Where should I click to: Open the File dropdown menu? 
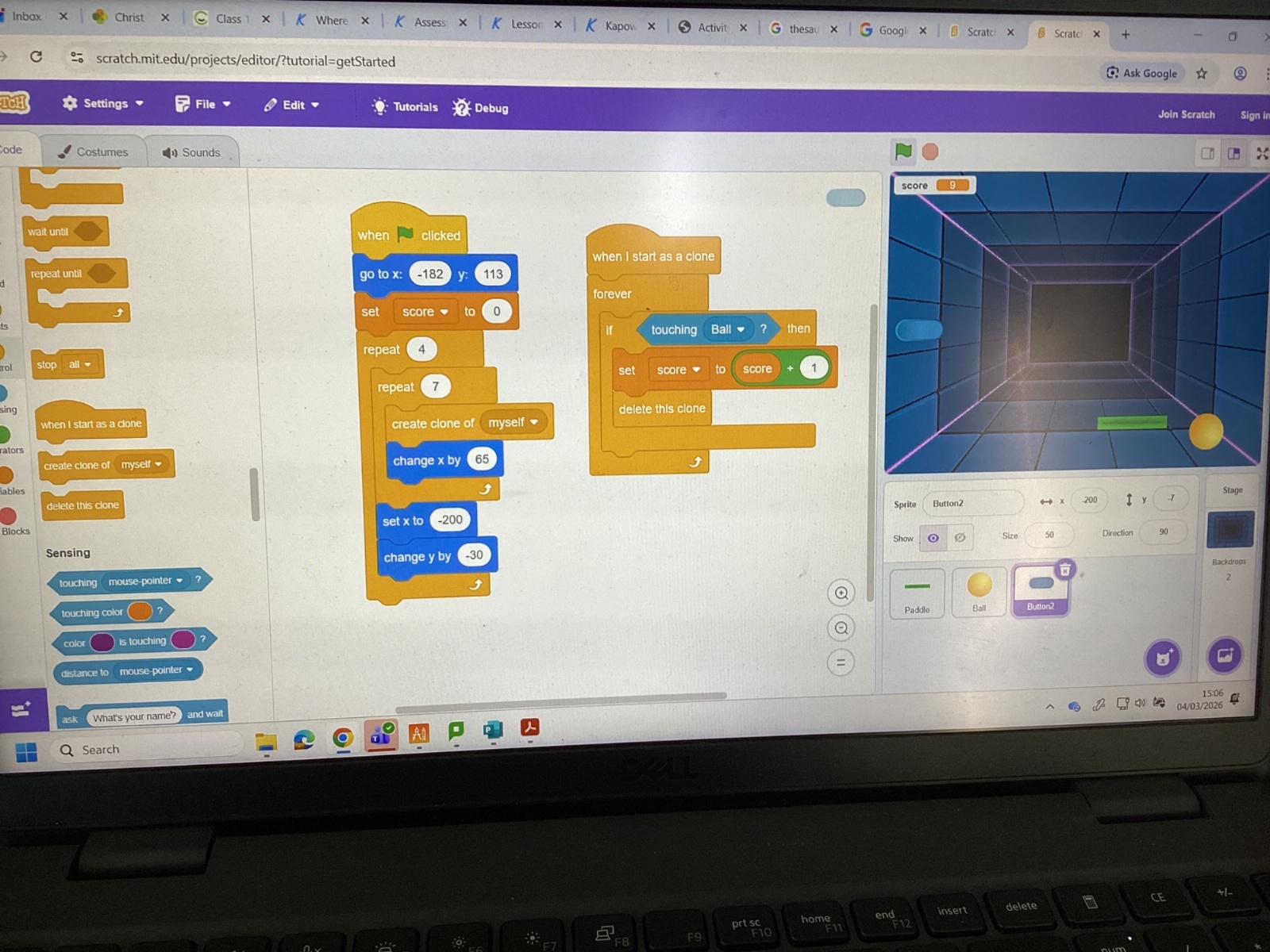coord(203,104)
